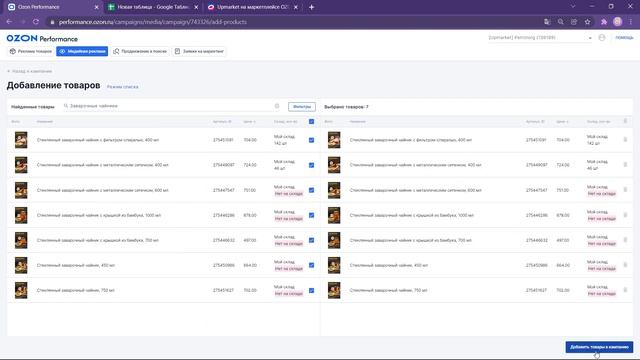The height and width of the screenshot is (360, 640).
Task: Close the Google Таблицы browser tab
Action: pyautogui.click(x=196, y=7)
